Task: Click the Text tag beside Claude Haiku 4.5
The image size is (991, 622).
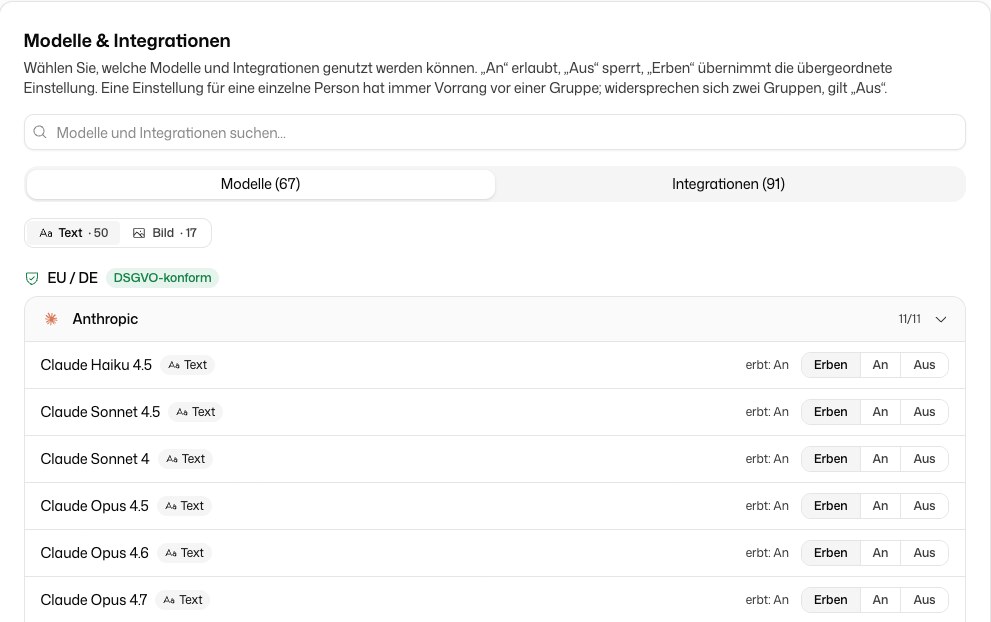Action: click(188, 365)
